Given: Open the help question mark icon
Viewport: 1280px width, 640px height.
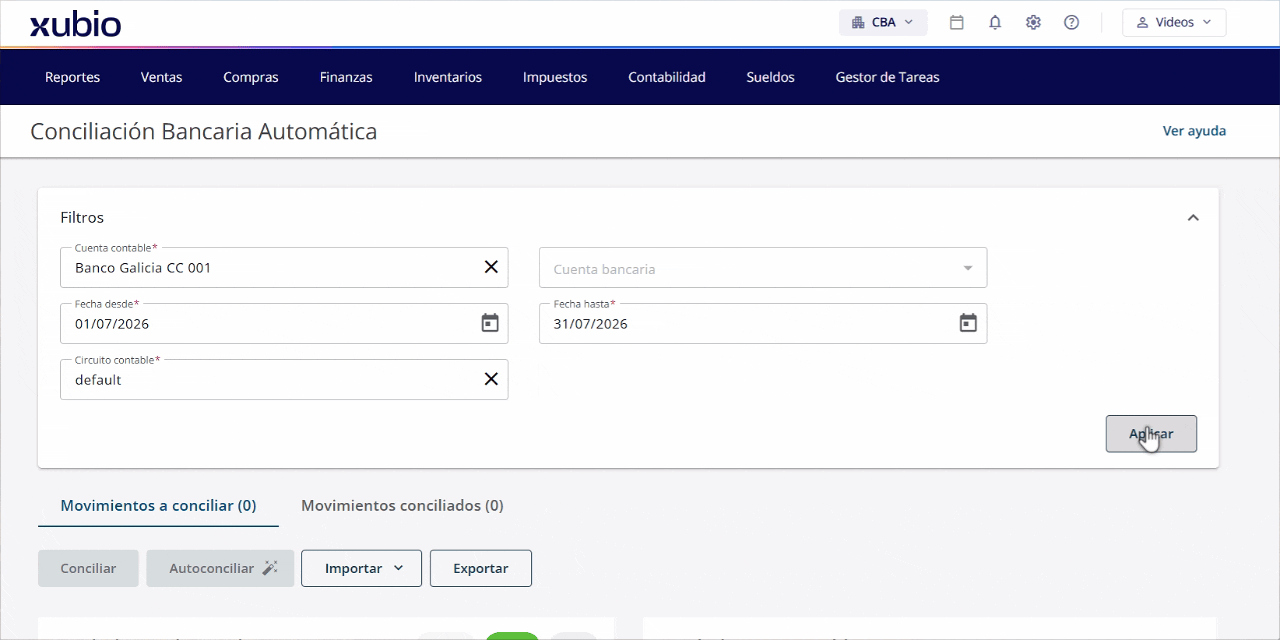Looking at the screenshot, I should tap(1071, 22).
